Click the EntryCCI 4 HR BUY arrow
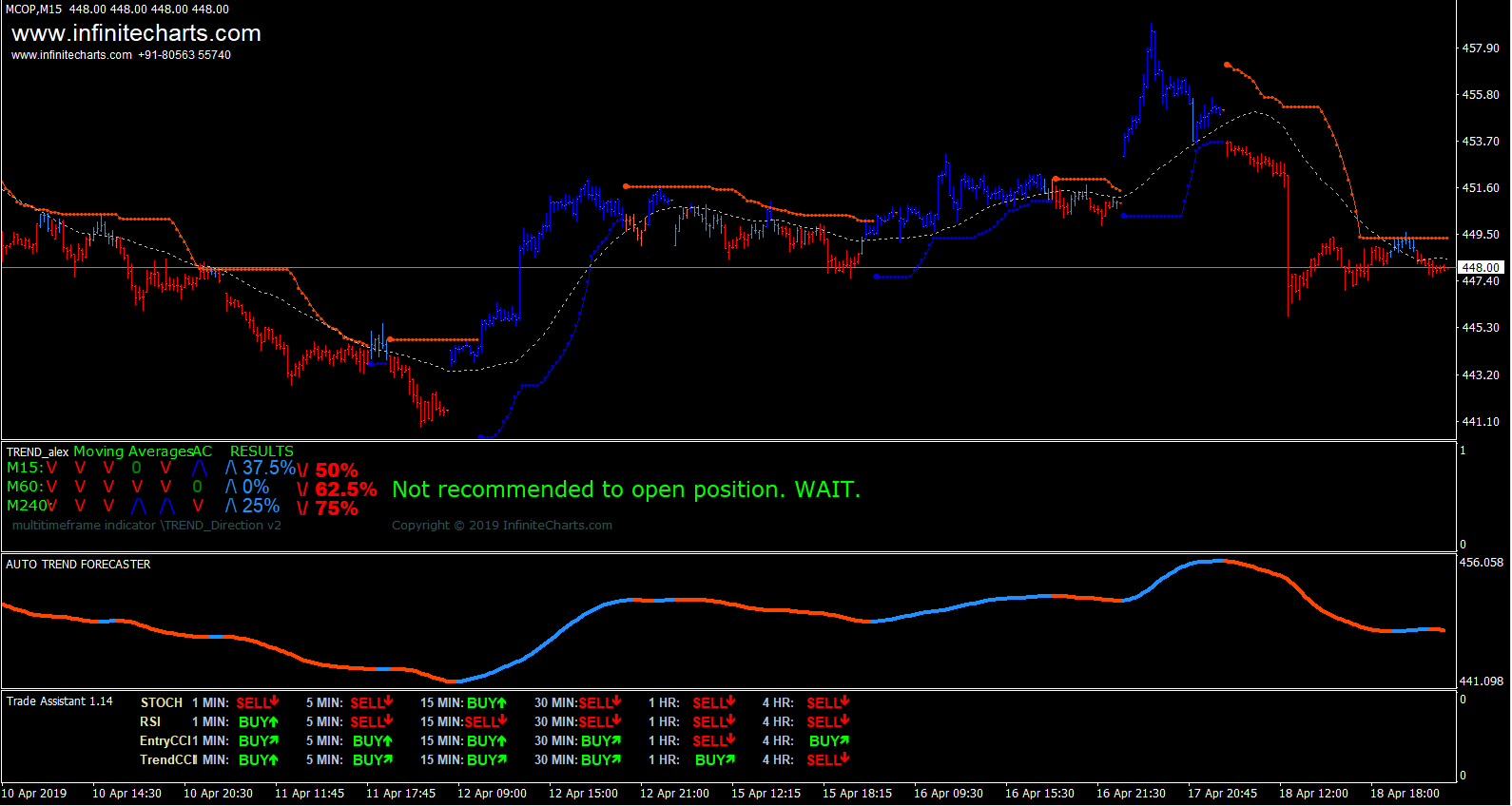This screenshot has width=1512, height=806. click(x=843, y=740)
